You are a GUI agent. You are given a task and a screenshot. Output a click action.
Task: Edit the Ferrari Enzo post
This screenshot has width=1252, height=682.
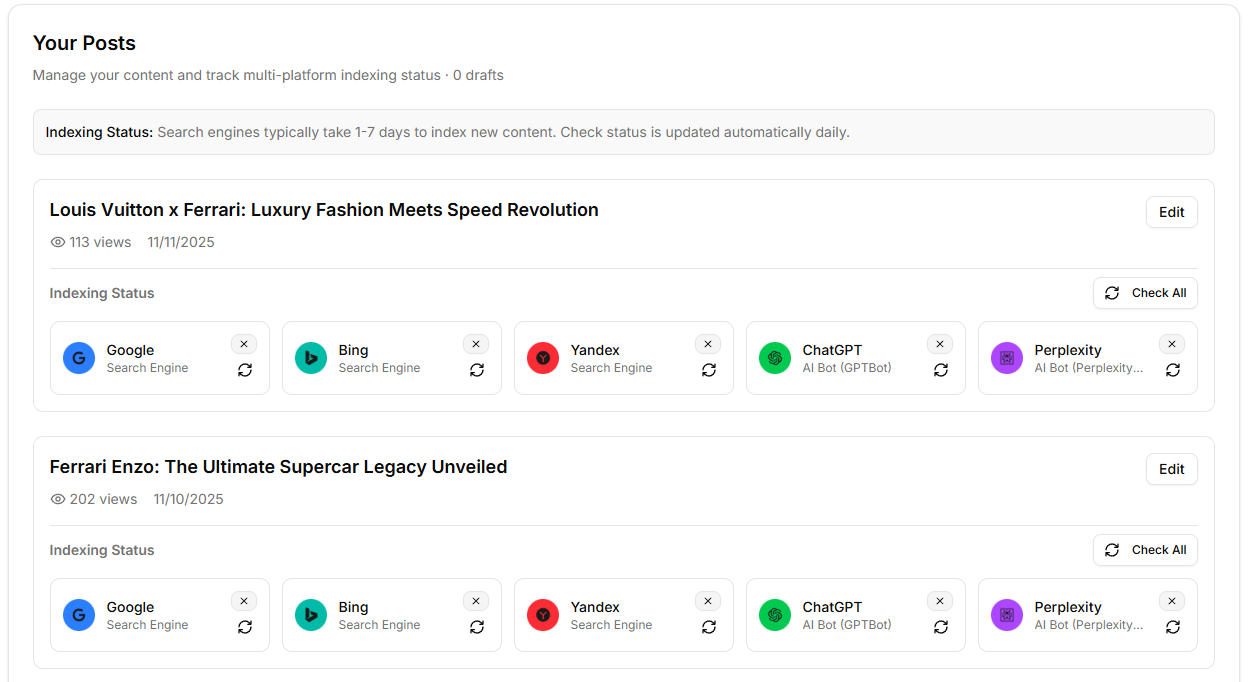[x=1171, y=469]
